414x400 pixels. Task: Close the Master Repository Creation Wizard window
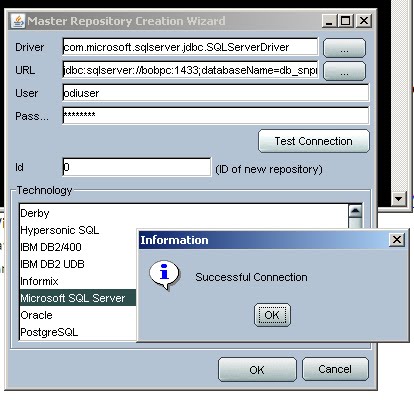pyautogui.click(x=364, y=21)
